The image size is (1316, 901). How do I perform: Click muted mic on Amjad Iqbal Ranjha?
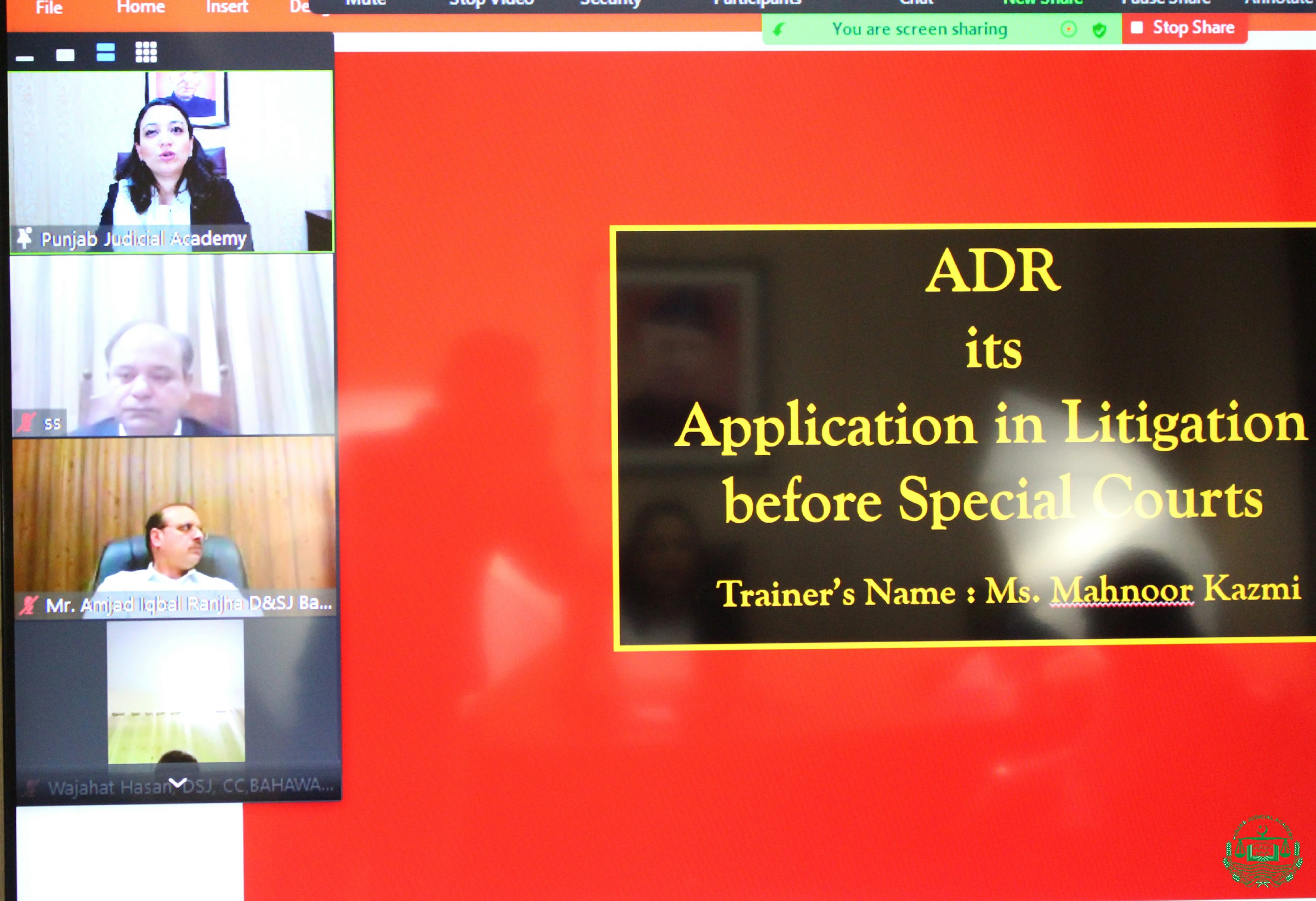point(29,605)
